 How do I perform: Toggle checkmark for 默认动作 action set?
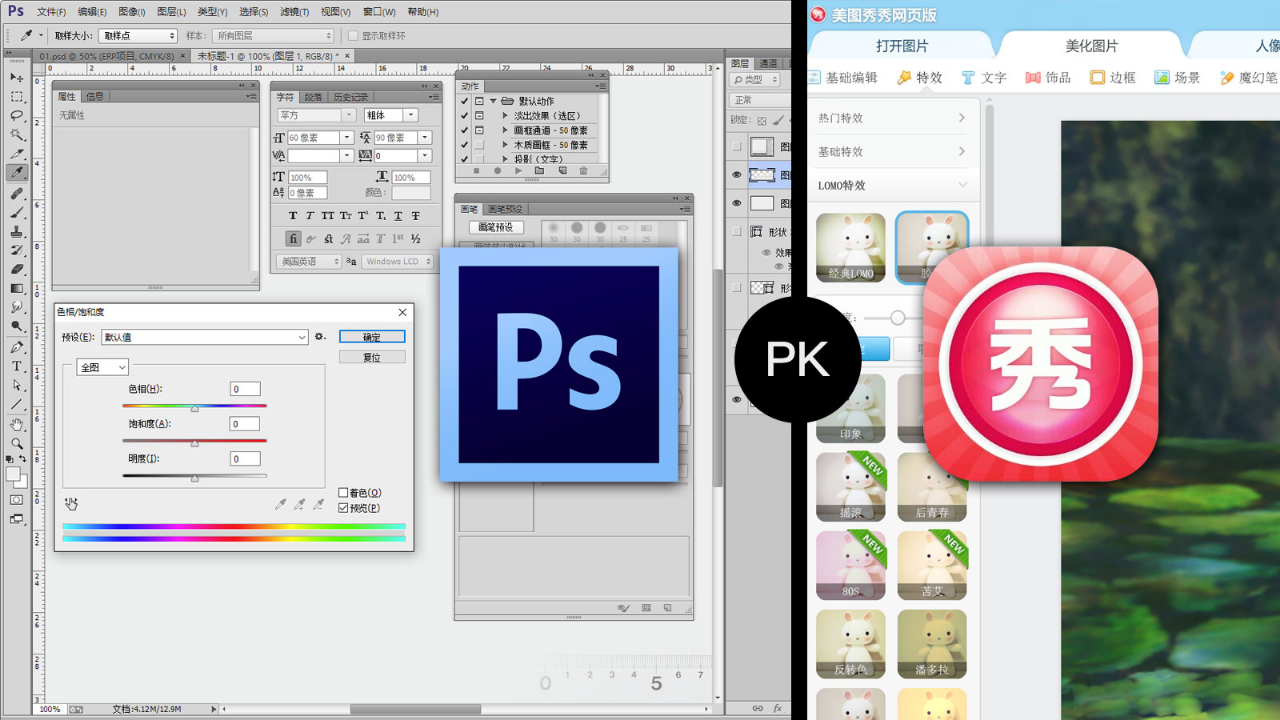coord(464,101)
